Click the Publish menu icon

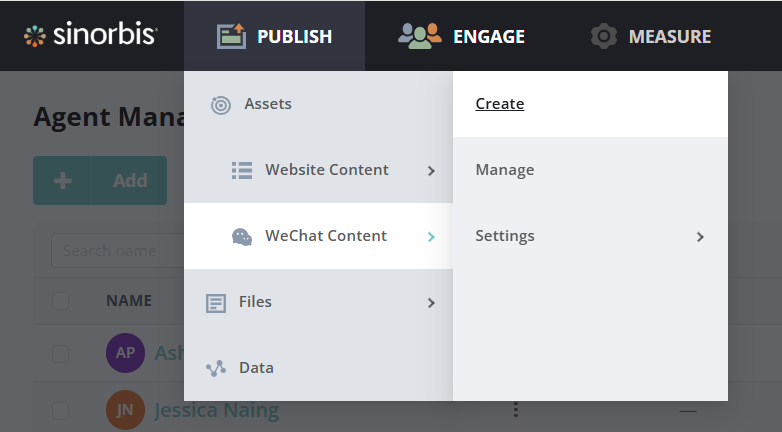pyautogui.click(x=231, y=37)
